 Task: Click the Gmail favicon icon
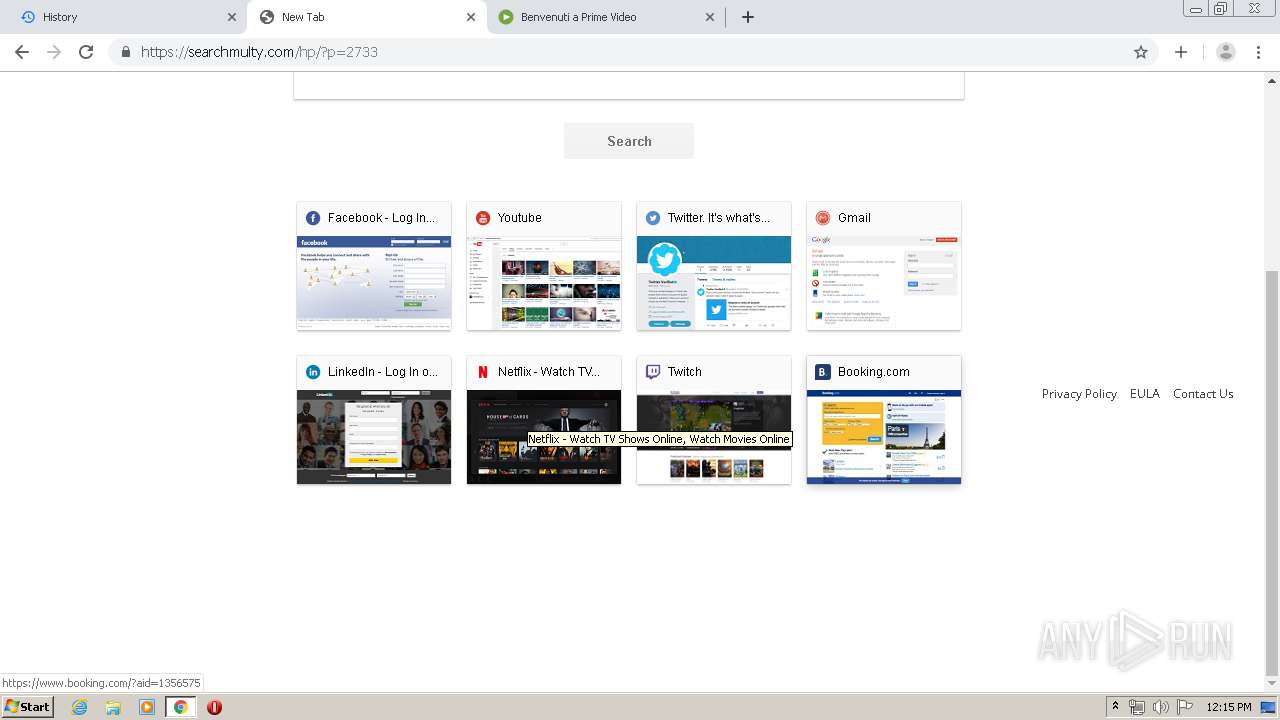click(823, 218)
